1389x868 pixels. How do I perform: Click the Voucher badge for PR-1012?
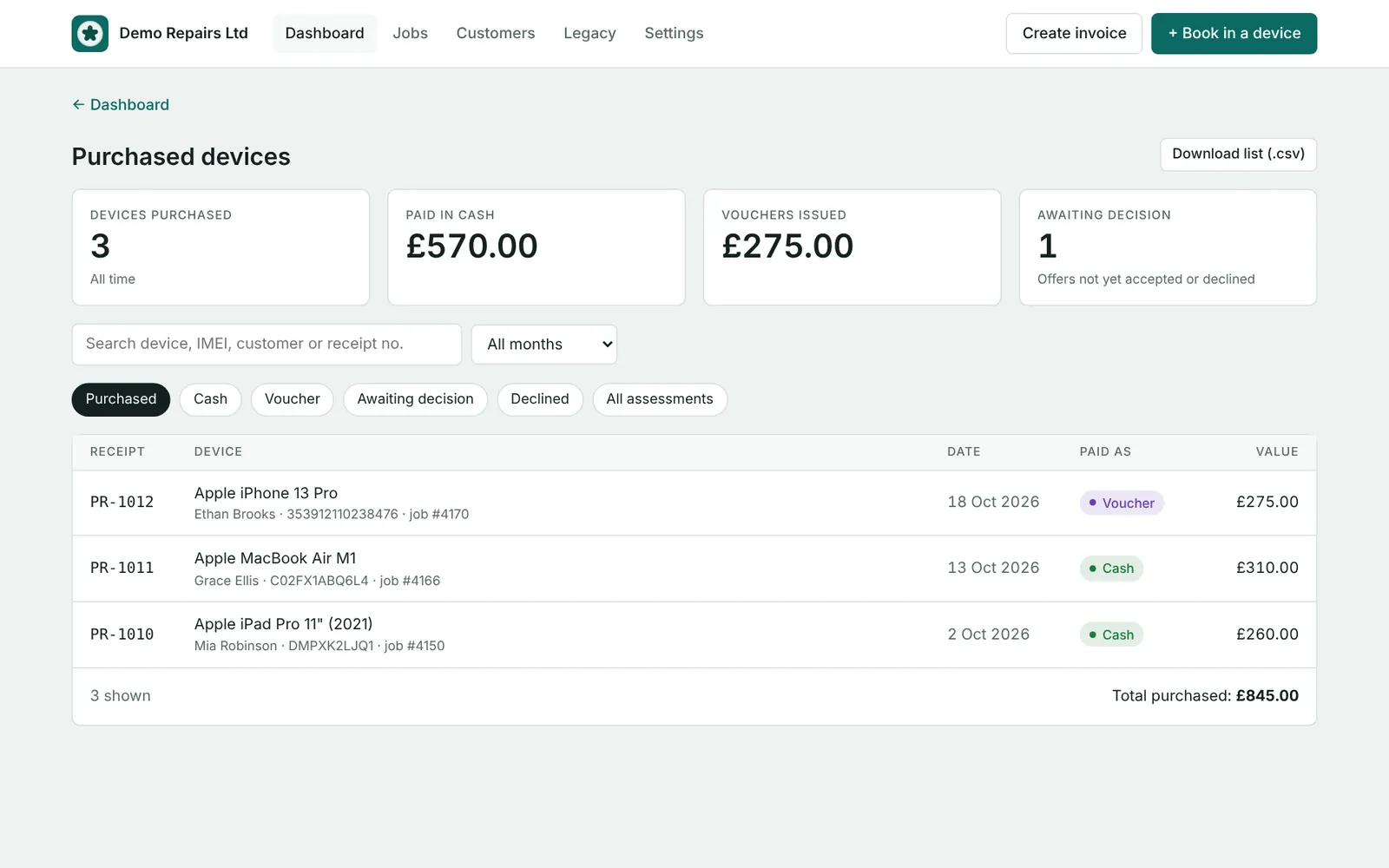click(1122, 503)
